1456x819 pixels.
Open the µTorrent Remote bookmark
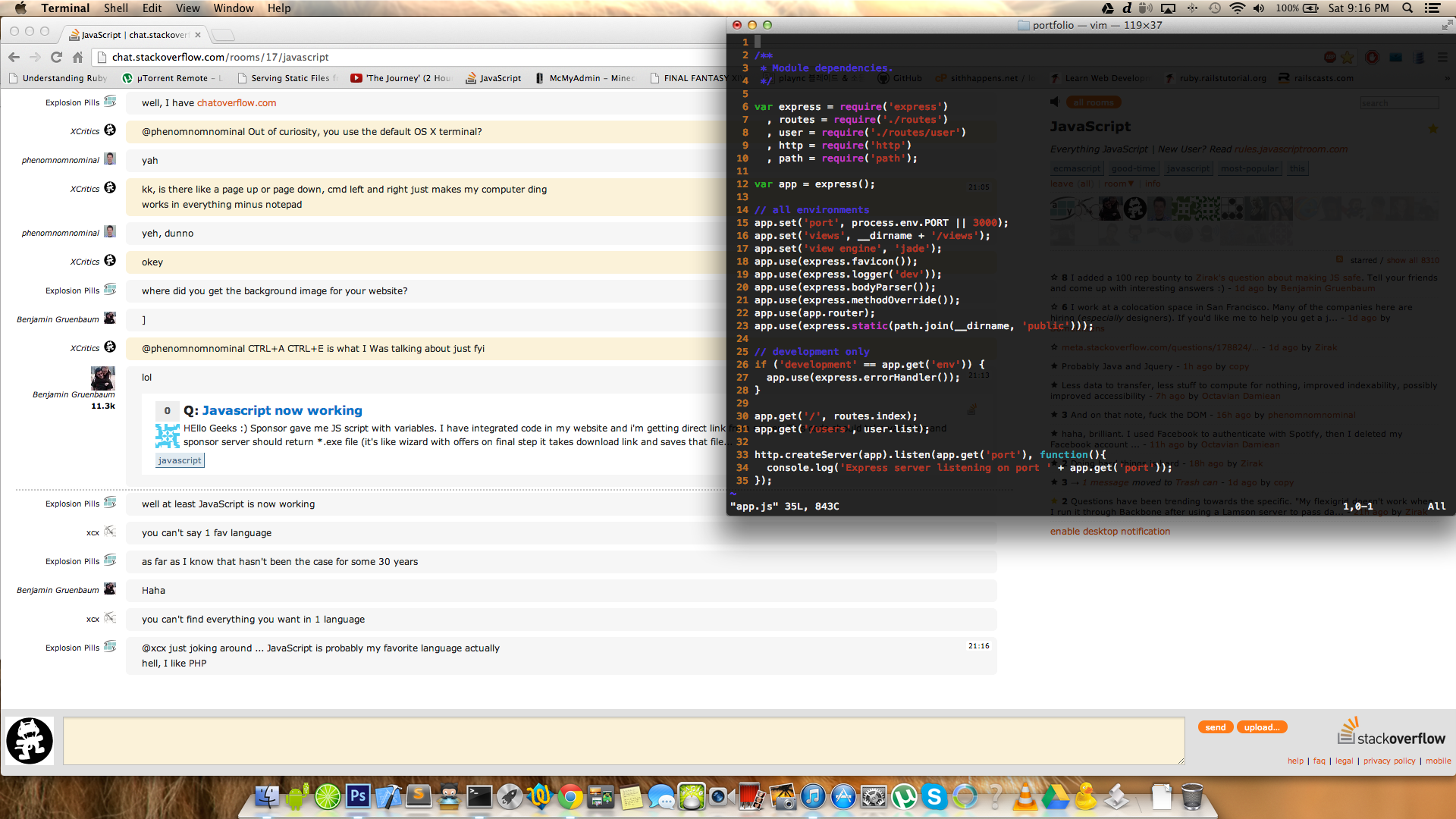pos(173,78)
